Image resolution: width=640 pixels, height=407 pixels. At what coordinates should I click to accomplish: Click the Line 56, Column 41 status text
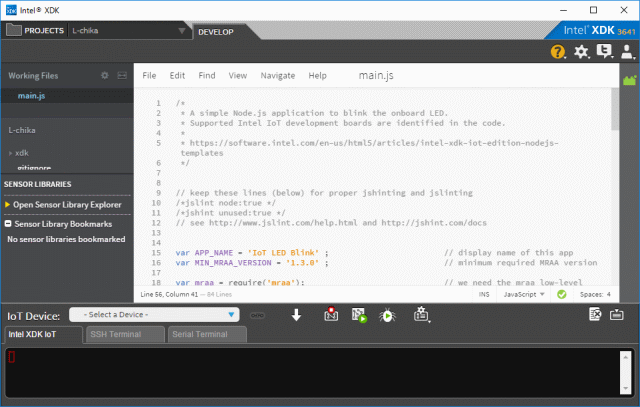click(x=169, y=294)
